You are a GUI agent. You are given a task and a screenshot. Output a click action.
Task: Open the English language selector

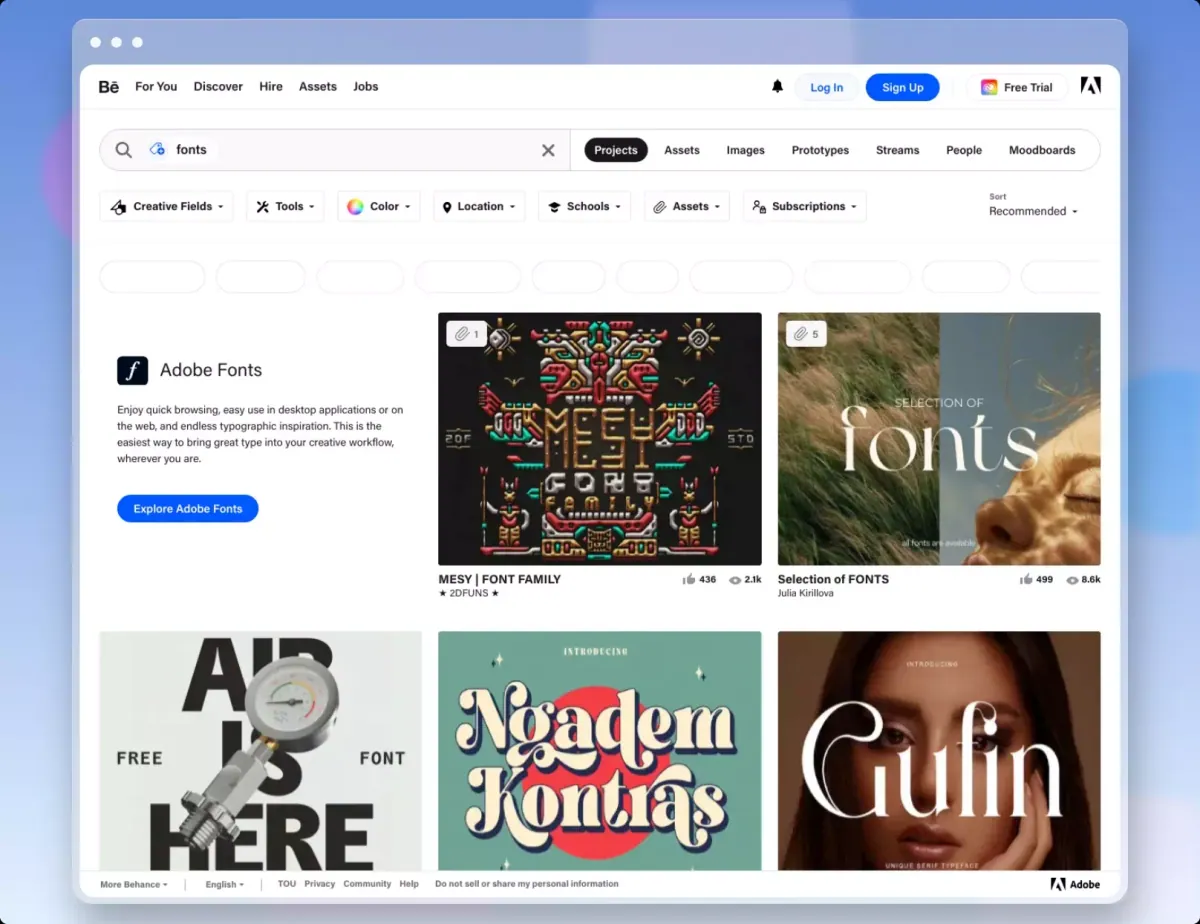[x=225, y=884]
